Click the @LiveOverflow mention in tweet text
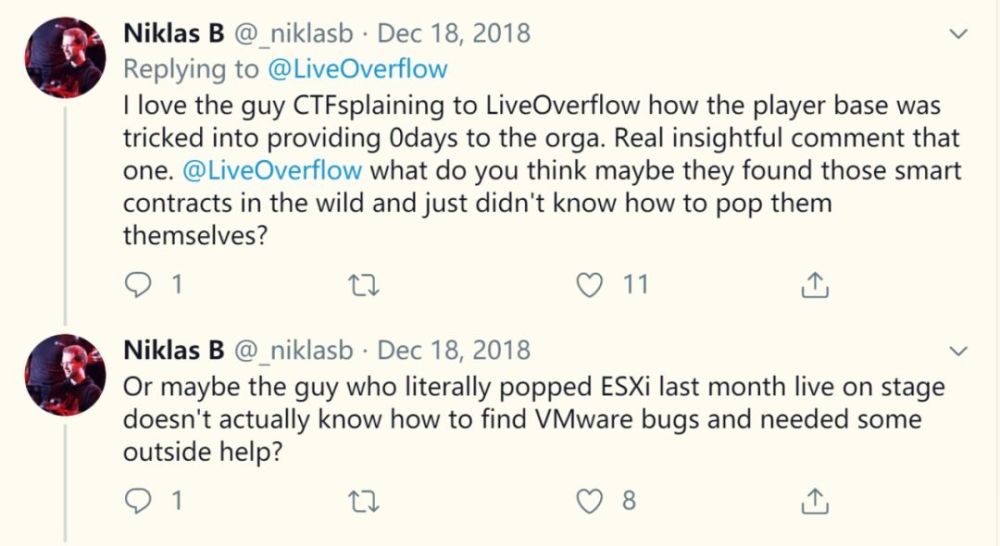 tap(274, 170)
